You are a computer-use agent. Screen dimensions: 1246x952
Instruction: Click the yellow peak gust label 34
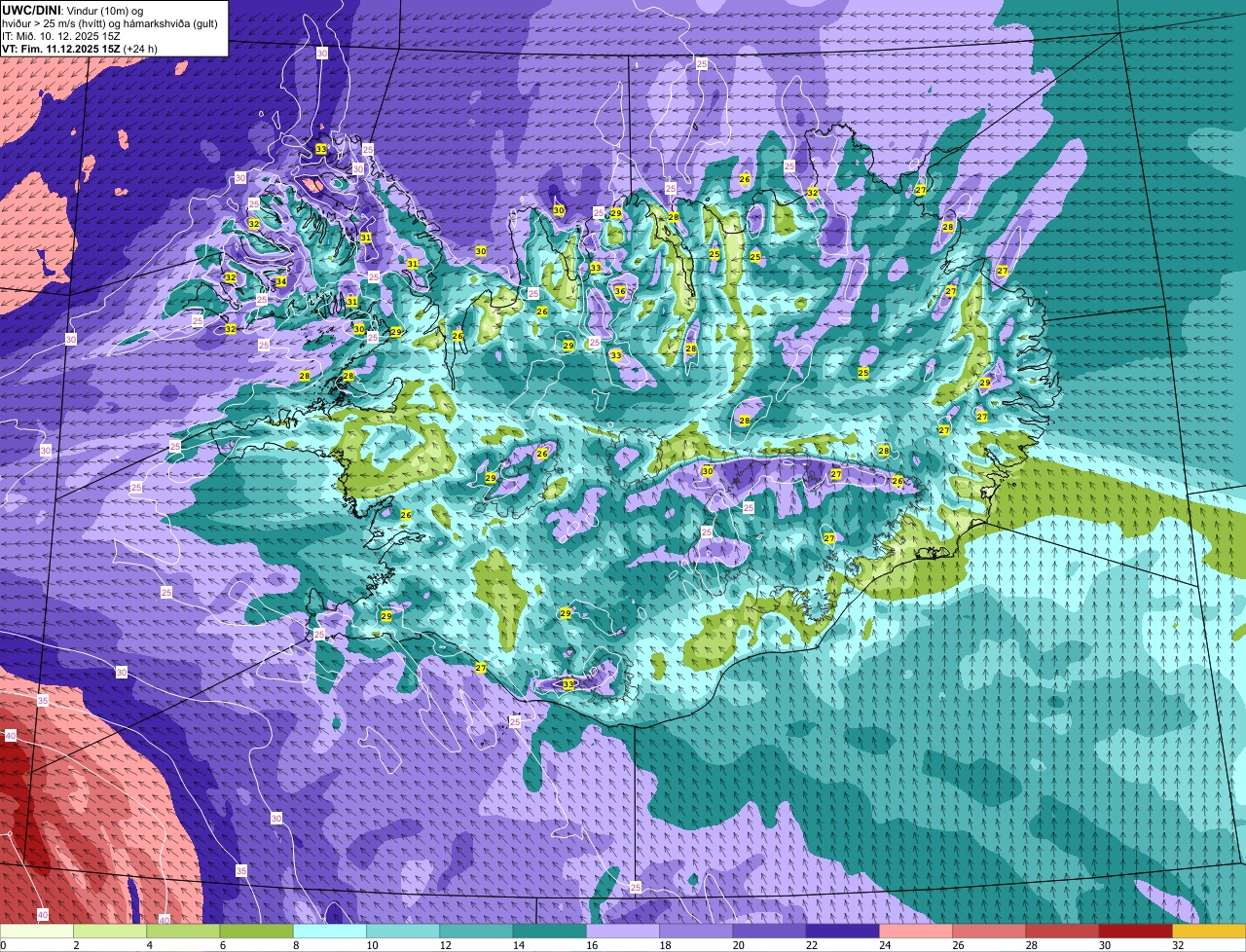280,282
